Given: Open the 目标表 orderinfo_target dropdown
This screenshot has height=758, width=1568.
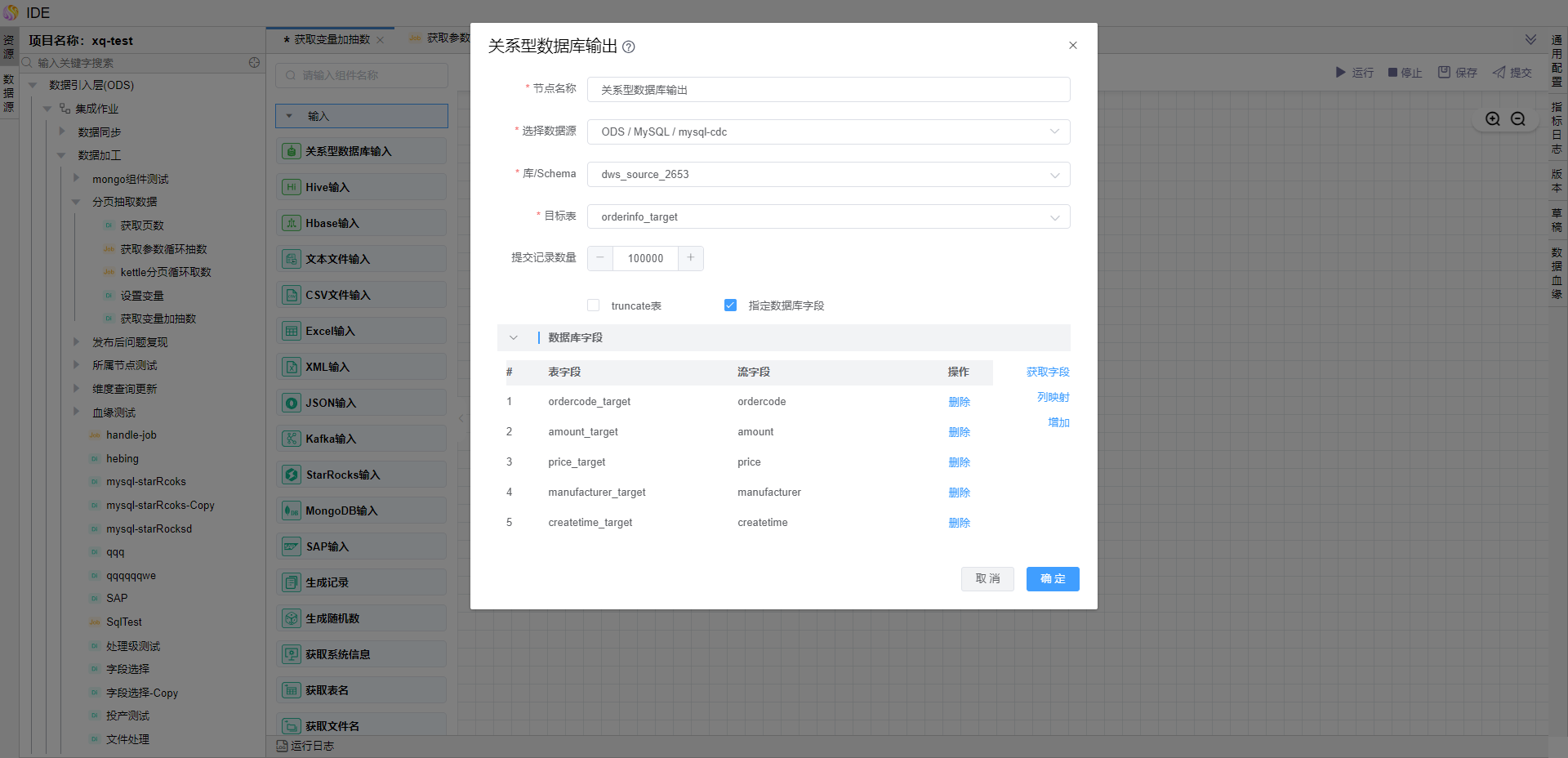Looking at the screenshot, I should 828,217.
